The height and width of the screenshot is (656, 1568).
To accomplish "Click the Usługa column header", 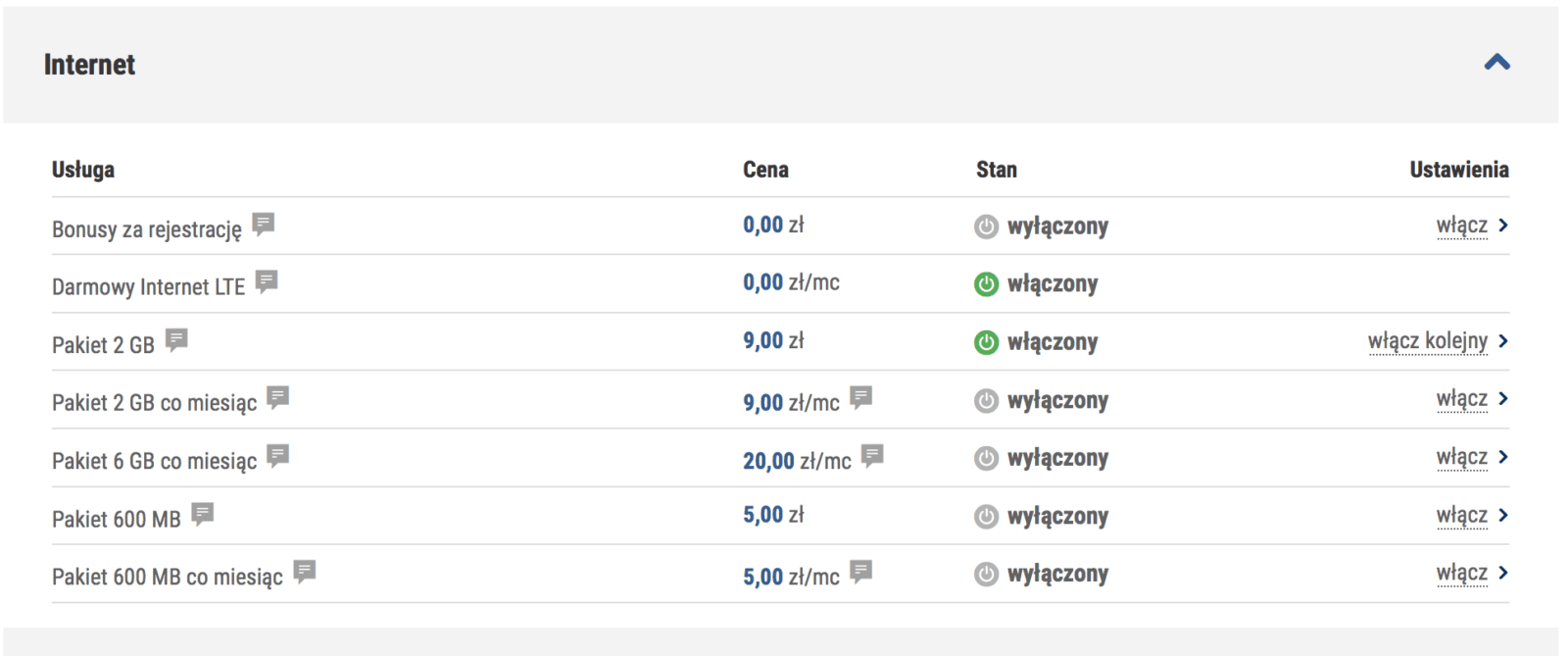I will point(83,170).
